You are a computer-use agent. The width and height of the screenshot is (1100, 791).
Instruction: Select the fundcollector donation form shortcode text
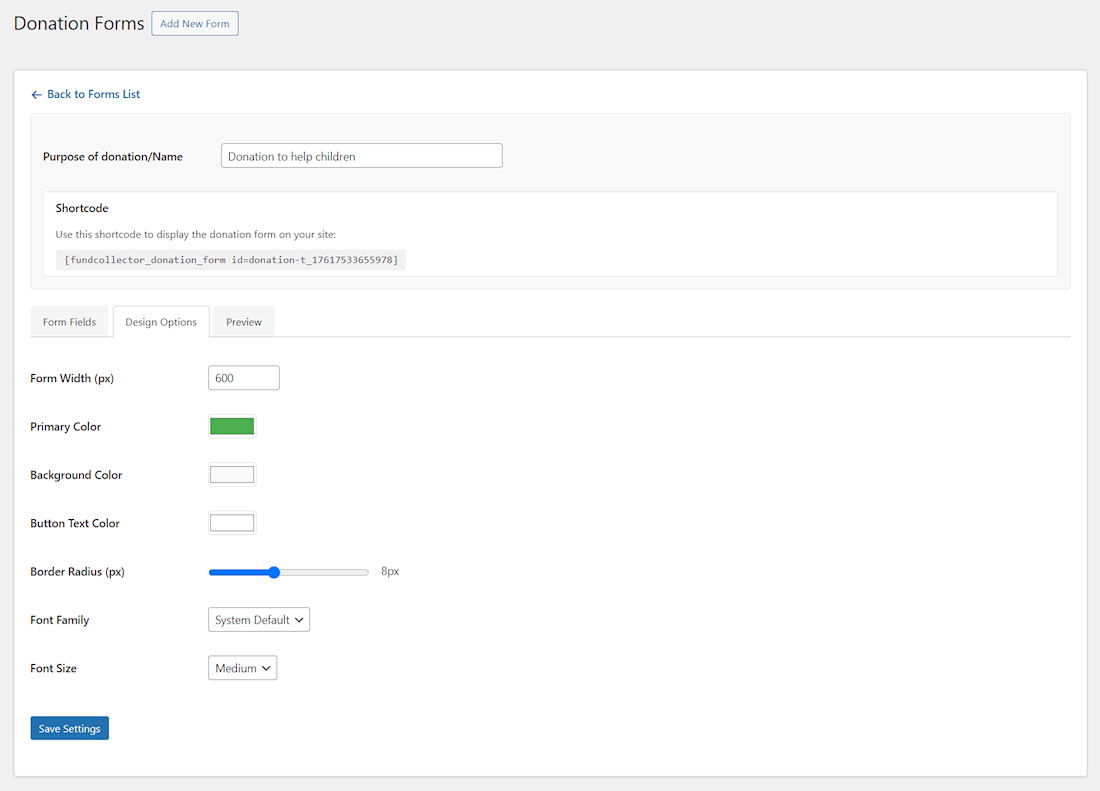[x=232, y=259]
